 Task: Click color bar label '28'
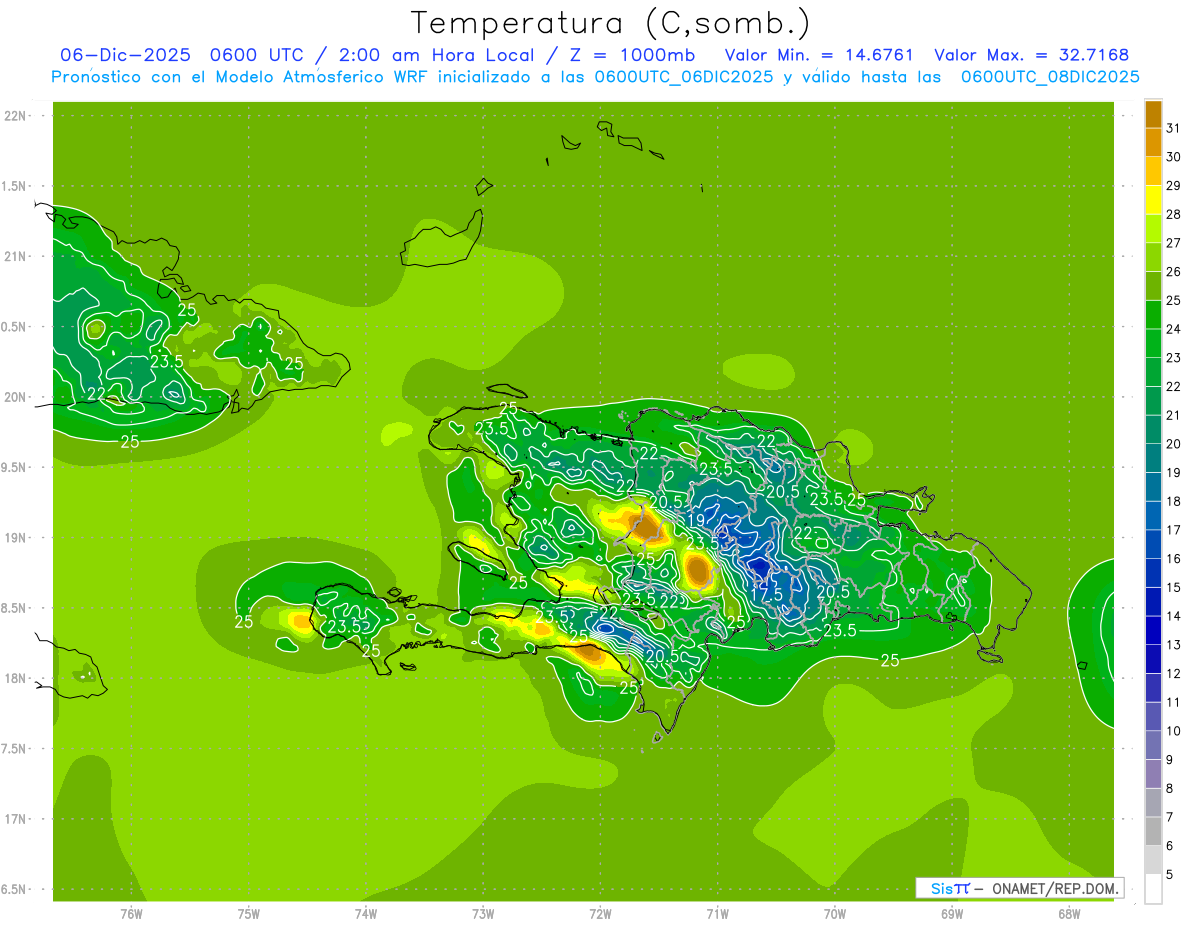tap(1173, 214)
